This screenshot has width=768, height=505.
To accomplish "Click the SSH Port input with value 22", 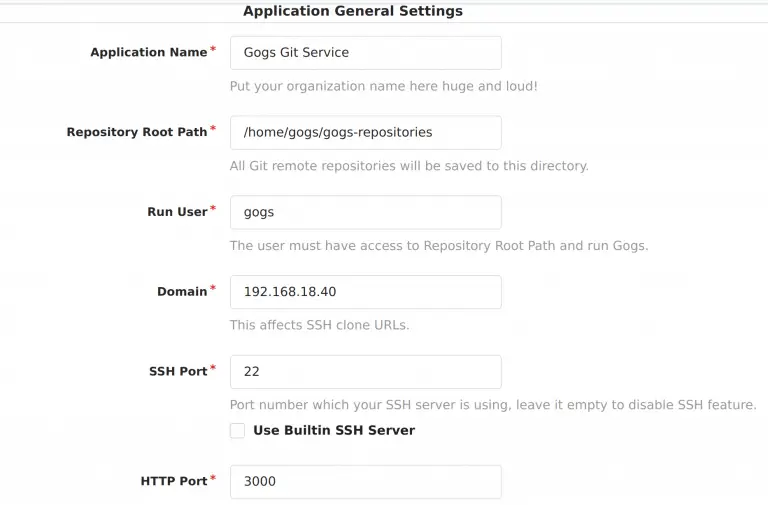I will pos(365,371).
